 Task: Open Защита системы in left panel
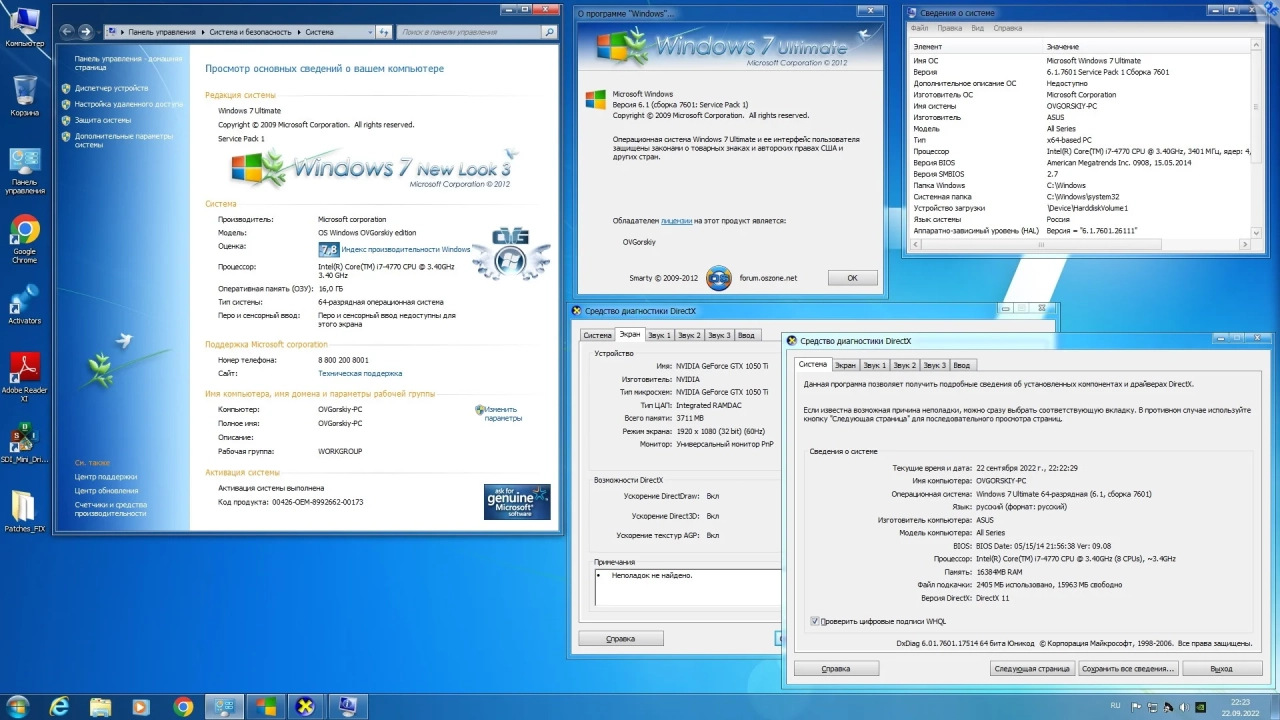(x=102, y=120)
